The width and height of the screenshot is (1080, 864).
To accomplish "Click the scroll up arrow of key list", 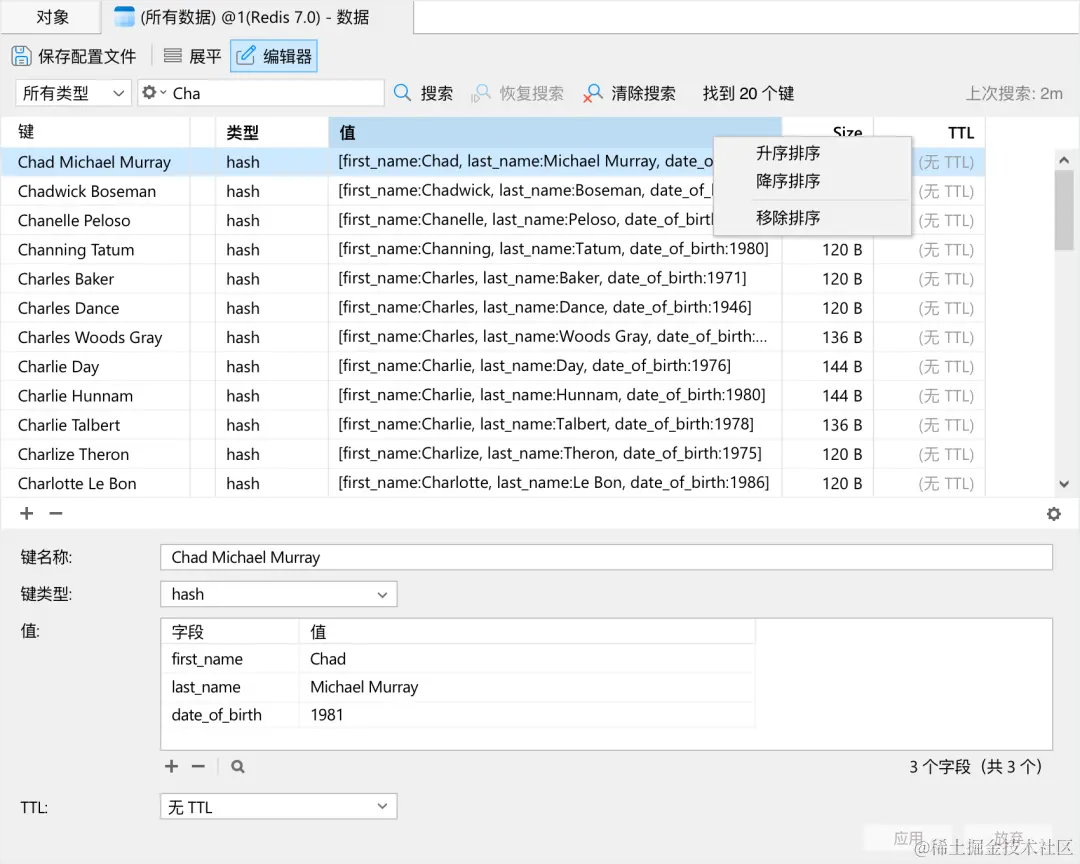I will click(1064, 161).
